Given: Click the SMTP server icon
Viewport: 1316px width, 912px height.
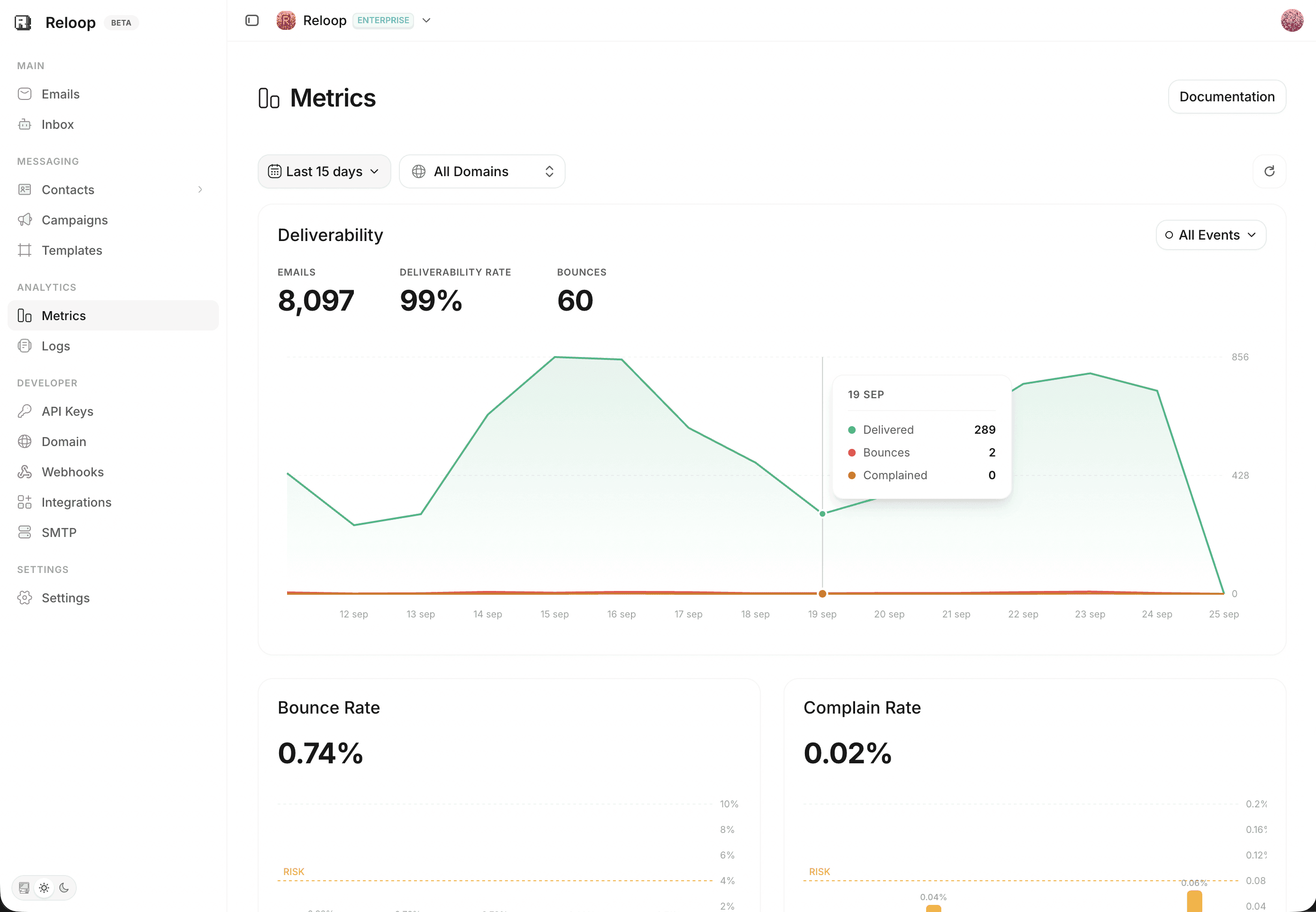Looking at the screenshot, I should tap(25, 533).
